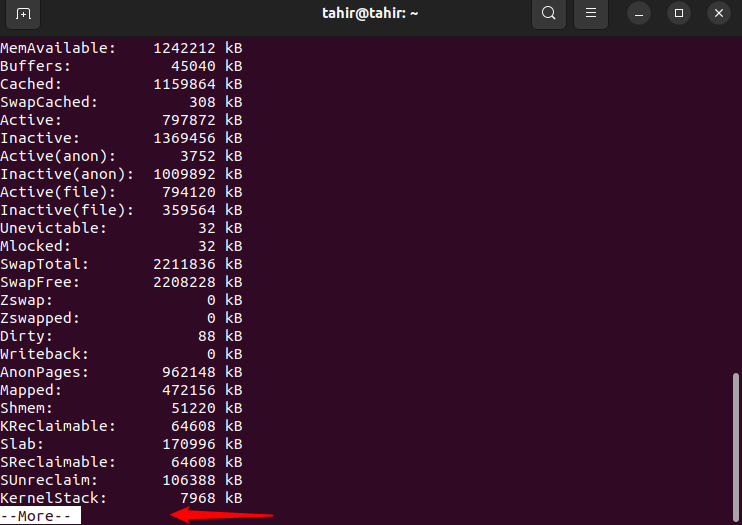Click the value 45040 kB
The width and height of the screenshot is (742, 525).
207,66
